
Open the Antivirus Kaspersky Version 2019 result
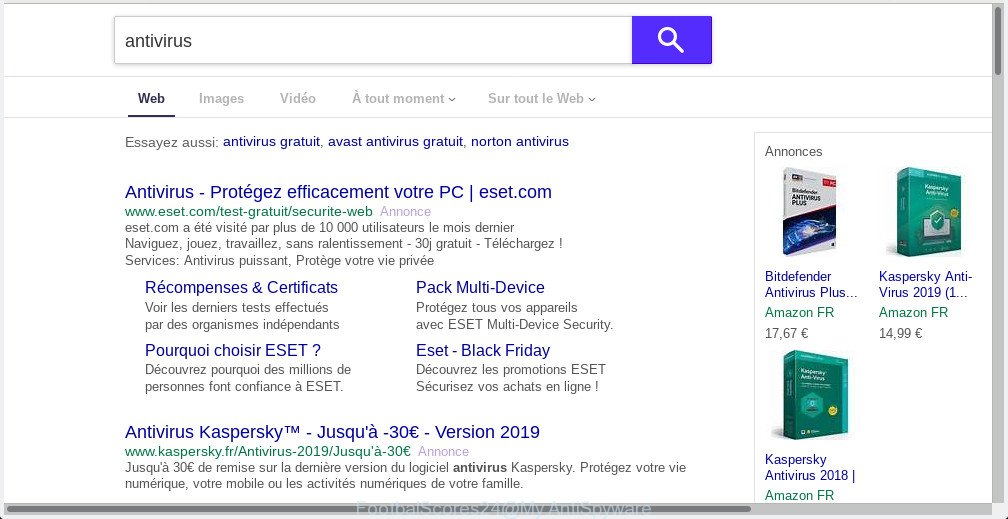tap(332, 432)
